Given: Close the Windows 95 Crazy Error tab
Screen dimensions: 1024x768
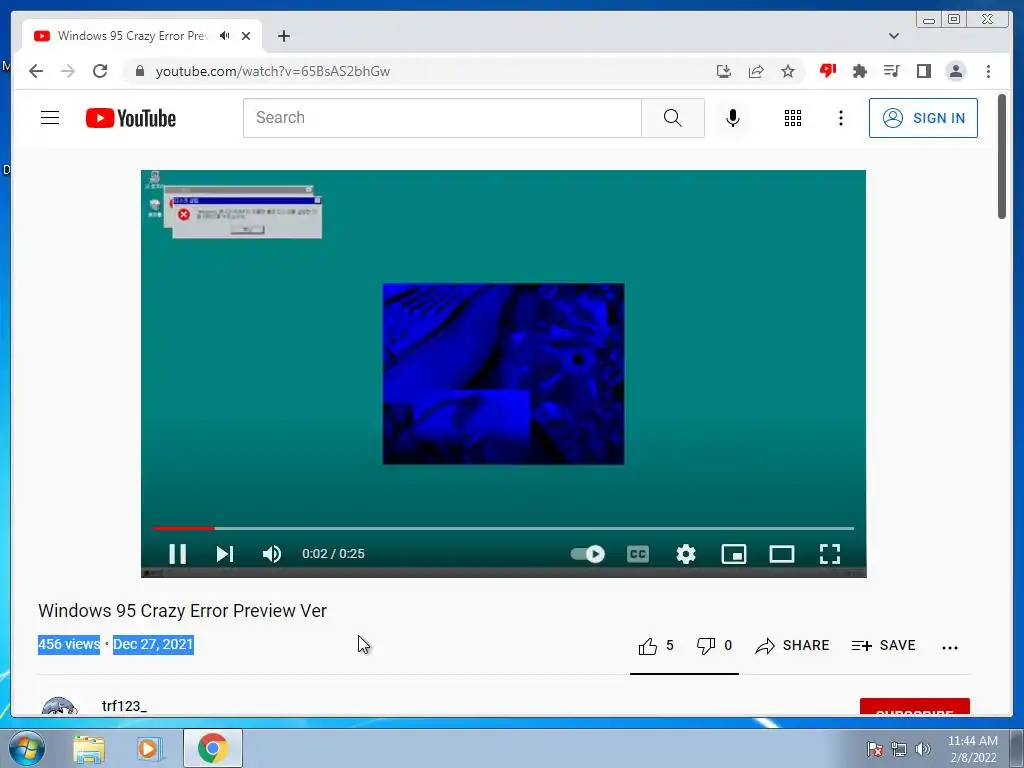Looking at the screenshot, I should pos(246,36).
